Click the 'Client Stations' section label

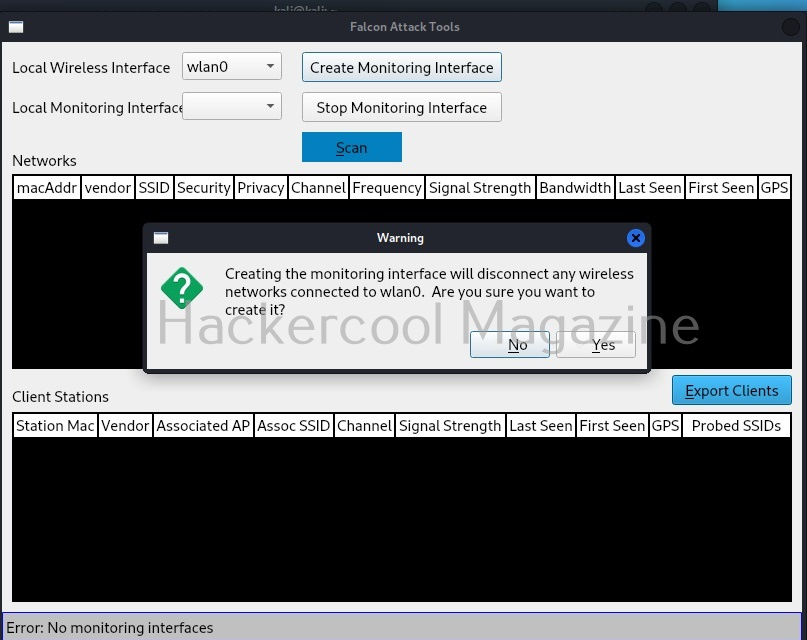pos(60,397)
